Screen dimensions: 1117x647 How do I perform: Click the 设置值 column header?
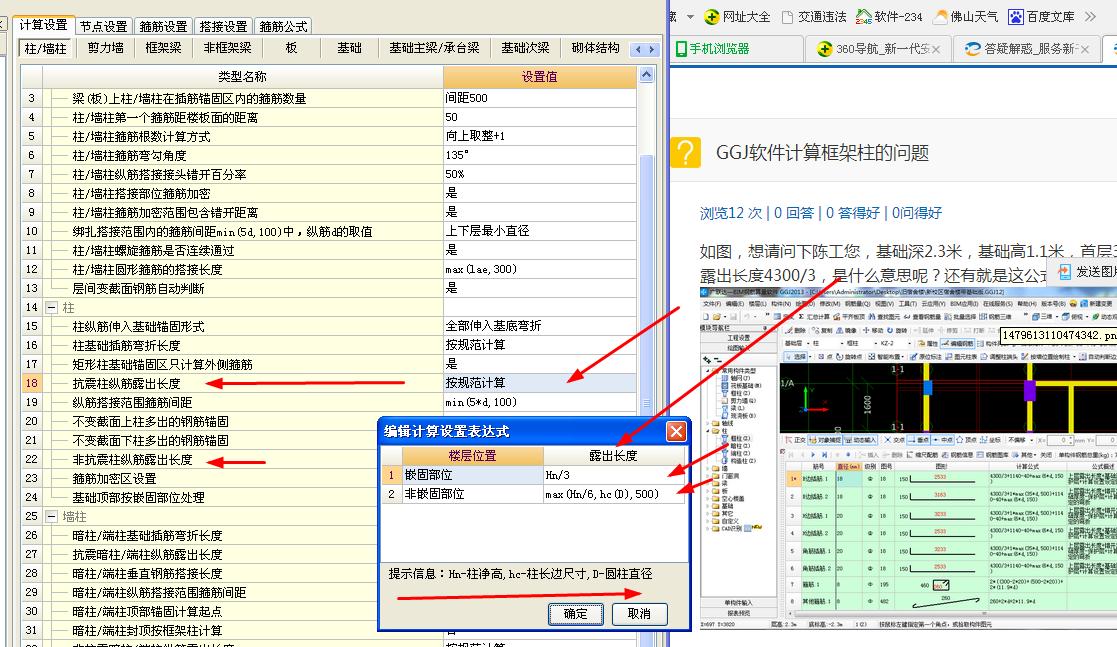[x=539, y=77]
